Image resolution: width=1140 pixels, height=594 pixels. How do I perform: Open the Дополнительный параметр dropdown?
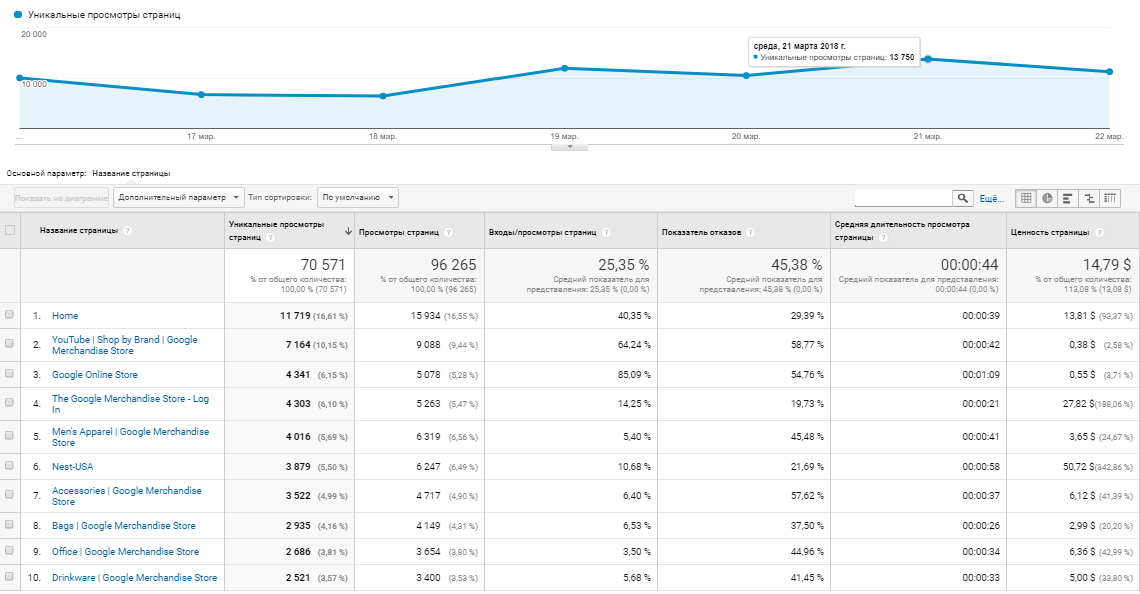(x=179, y=198)
